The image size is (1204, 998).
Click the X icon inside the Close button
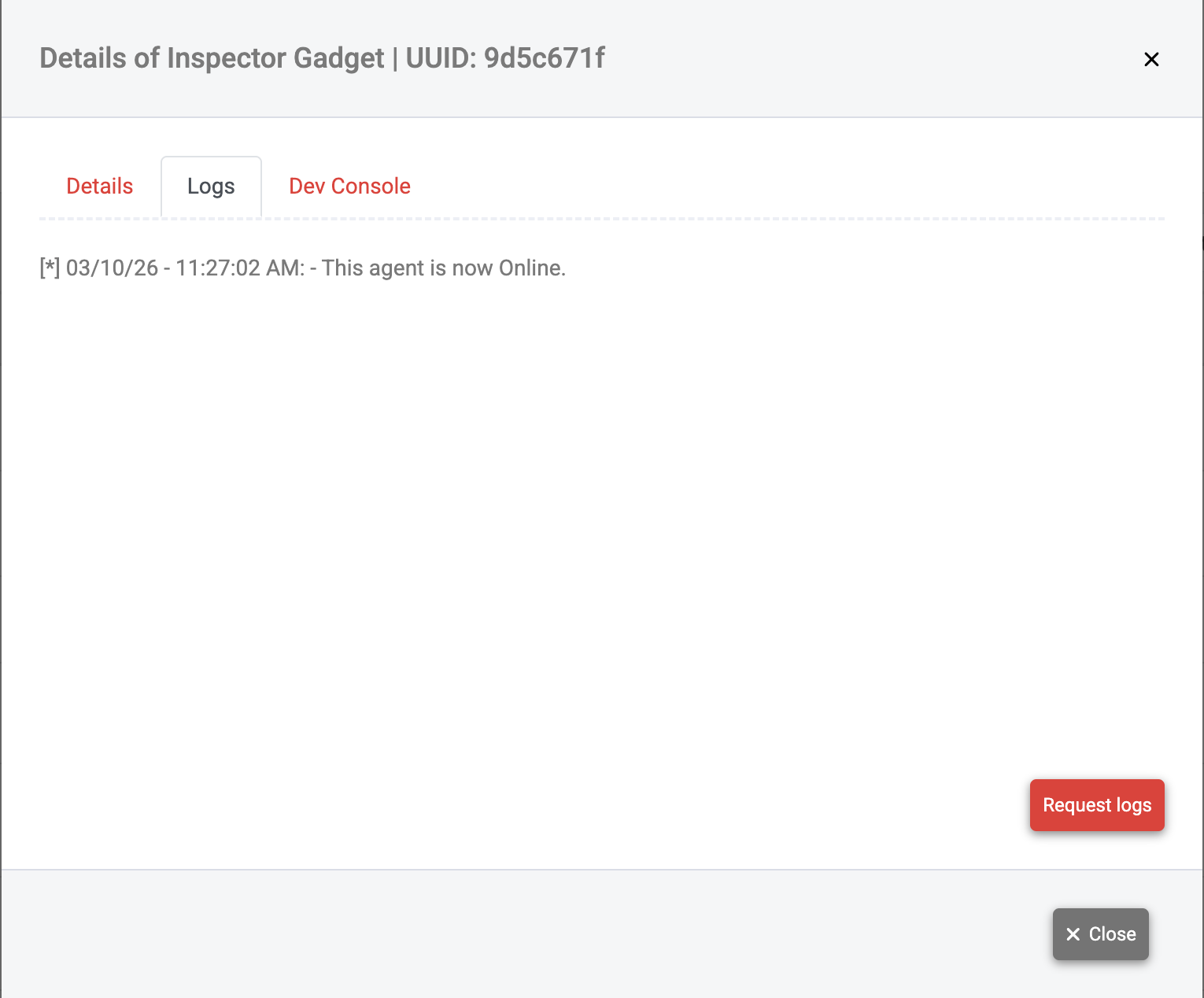(1073, 934)
